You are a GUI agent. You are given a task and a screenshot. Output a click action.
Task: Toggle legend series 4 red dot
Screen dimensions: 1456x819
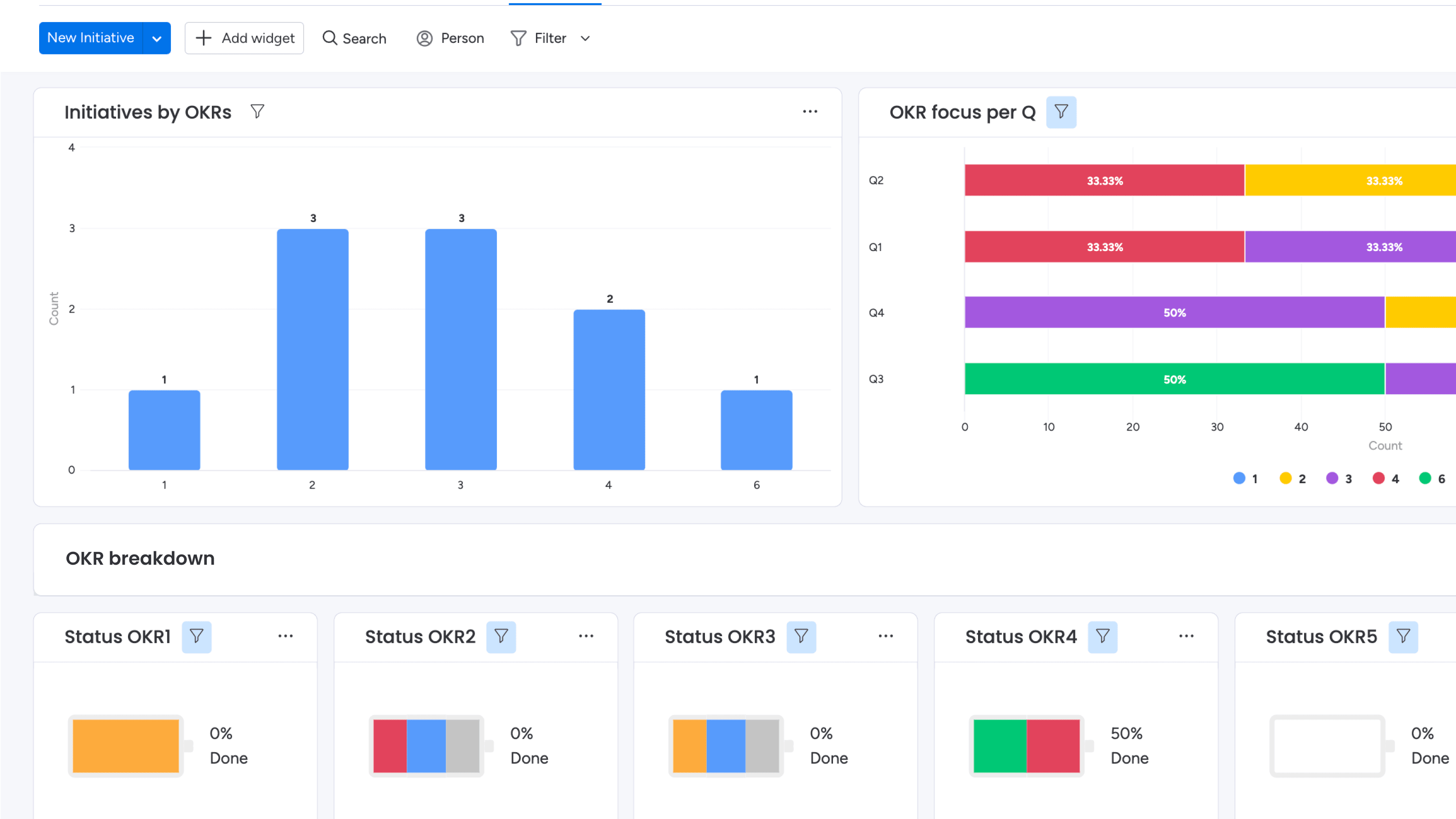1379,479
